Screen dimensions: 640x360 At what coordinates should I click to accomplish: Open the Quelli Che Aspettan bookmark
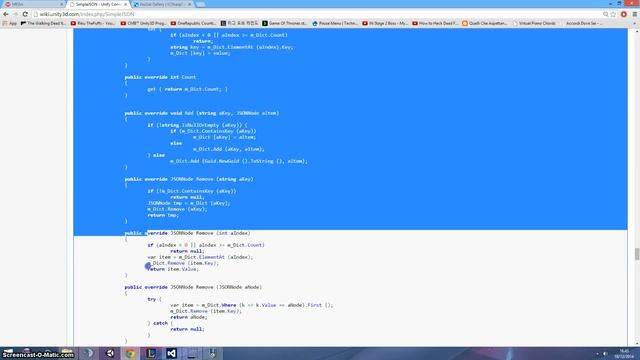coord(485,23)
